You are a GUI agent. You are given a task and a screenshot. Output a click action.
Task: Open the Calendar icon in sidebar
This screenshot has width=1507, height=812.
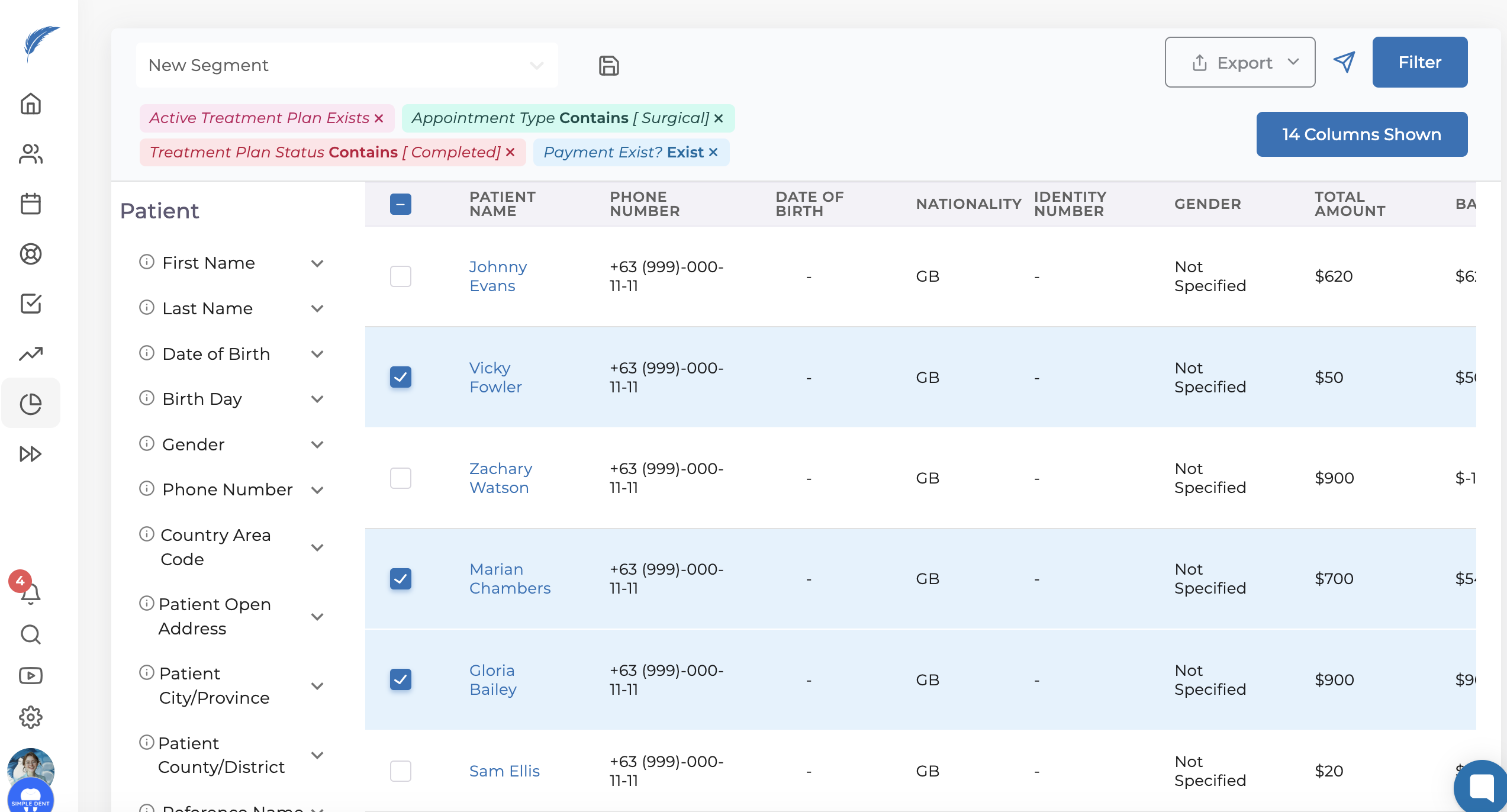pos(31,204)
